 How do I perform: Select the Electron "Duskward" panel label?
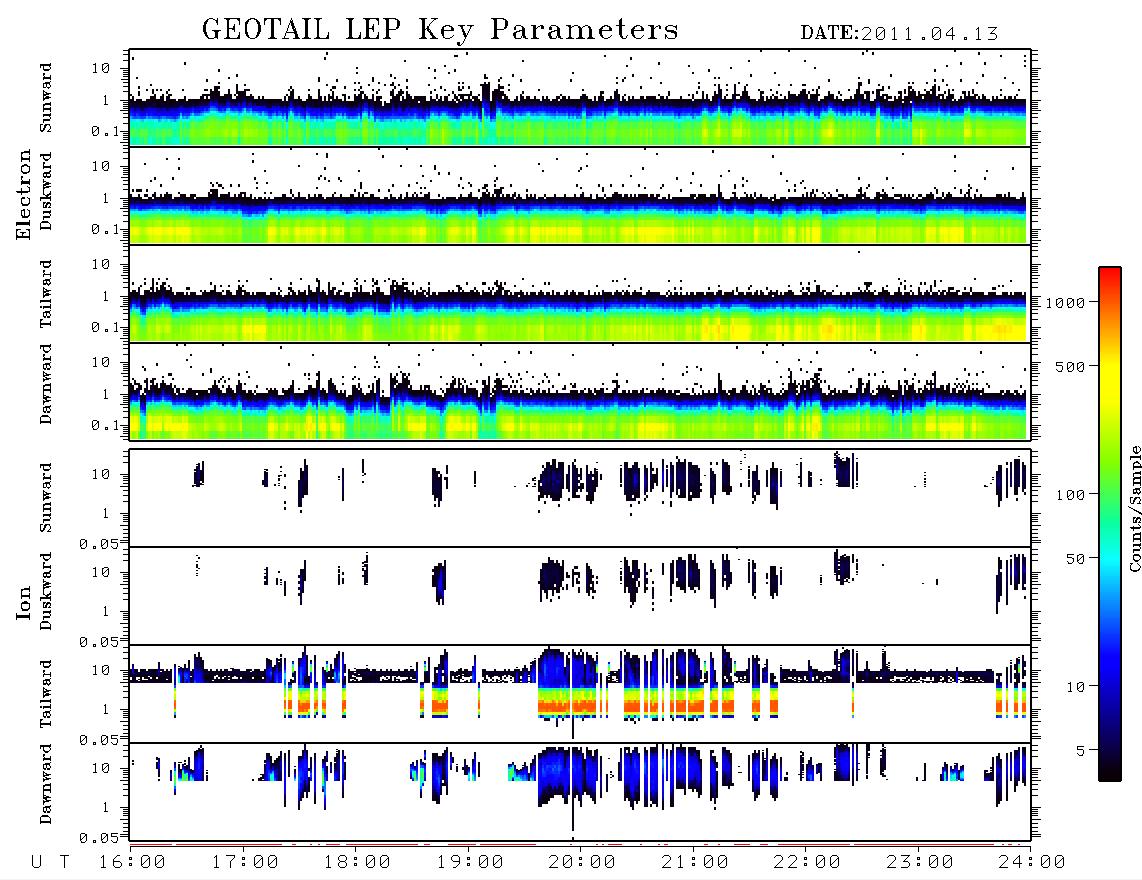click(46, 191)
